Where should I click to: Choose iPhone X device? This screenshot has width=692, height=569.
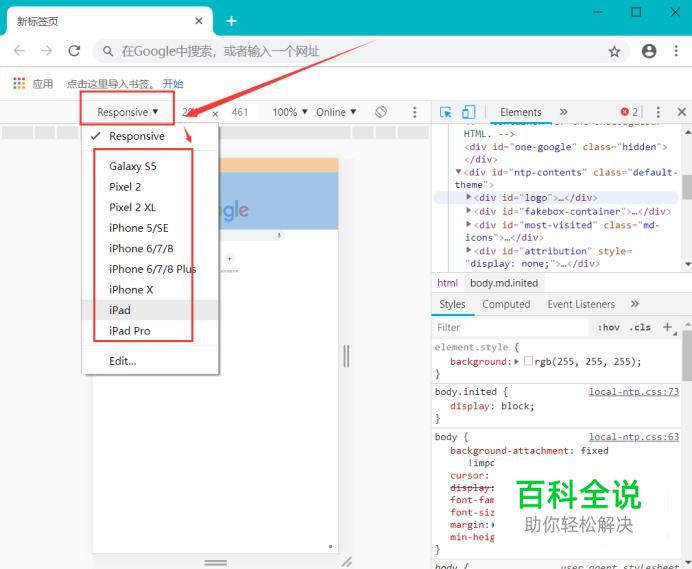(x=150, y=290)
